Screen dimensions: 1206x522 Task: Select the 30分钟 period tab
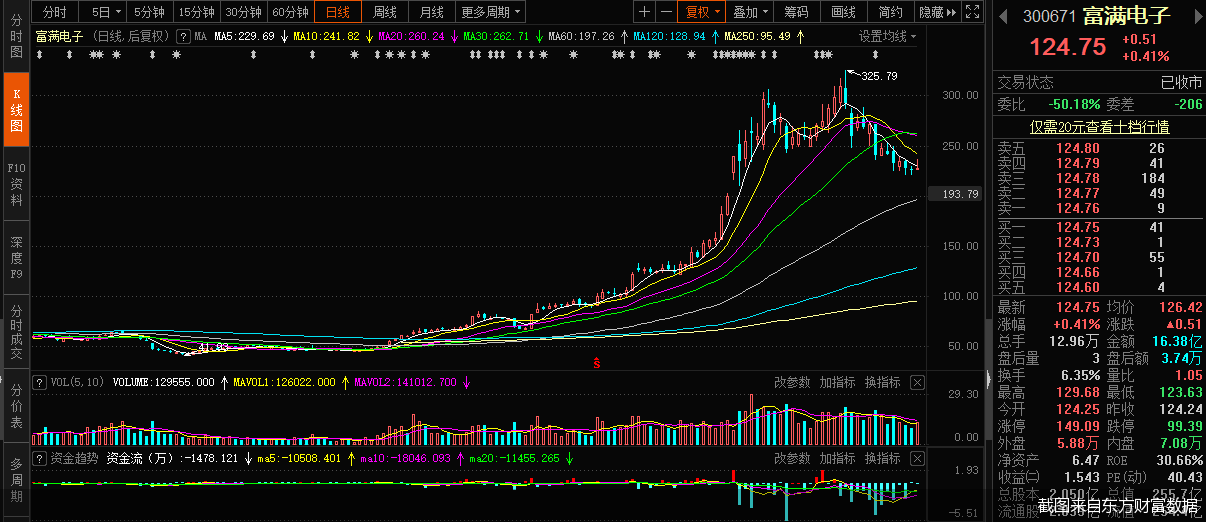[x=244, y=12]
